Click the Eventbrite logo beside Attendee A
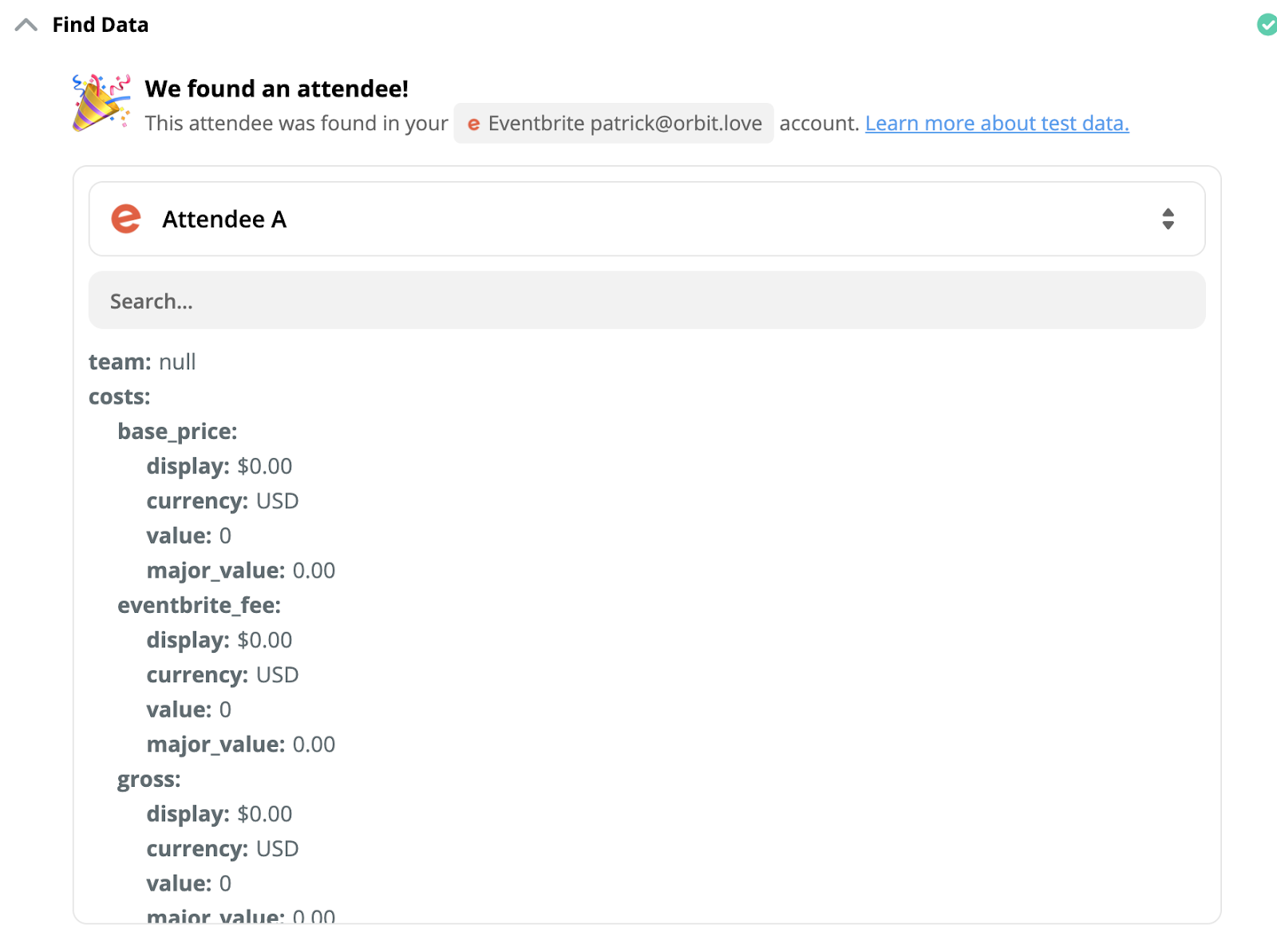Viewport: 1277px width, 952px height. [126, 219]
